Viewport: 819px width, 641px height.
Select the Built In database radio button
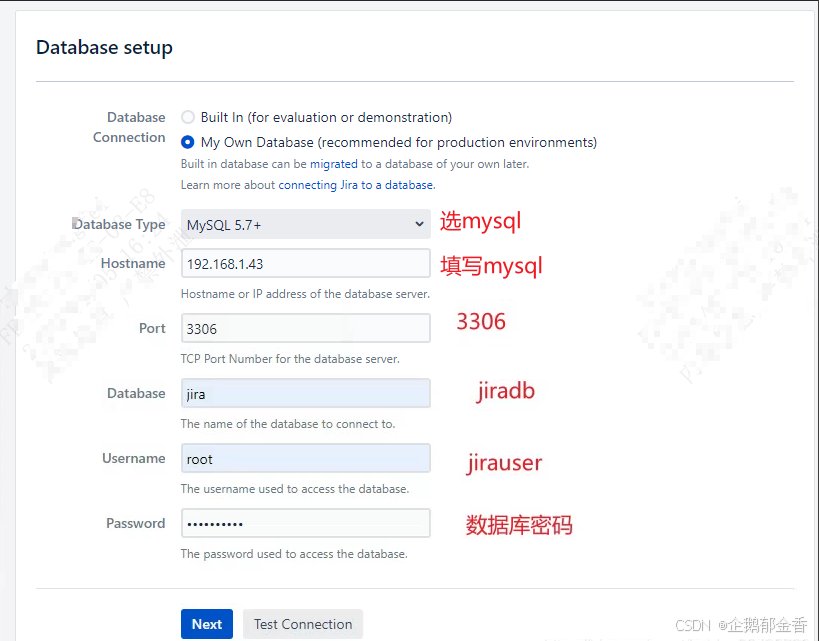188,117
